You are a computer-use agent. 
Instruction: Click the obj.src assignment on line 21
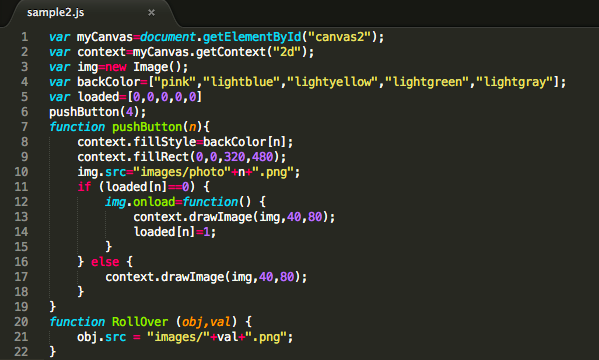point(185,337)
